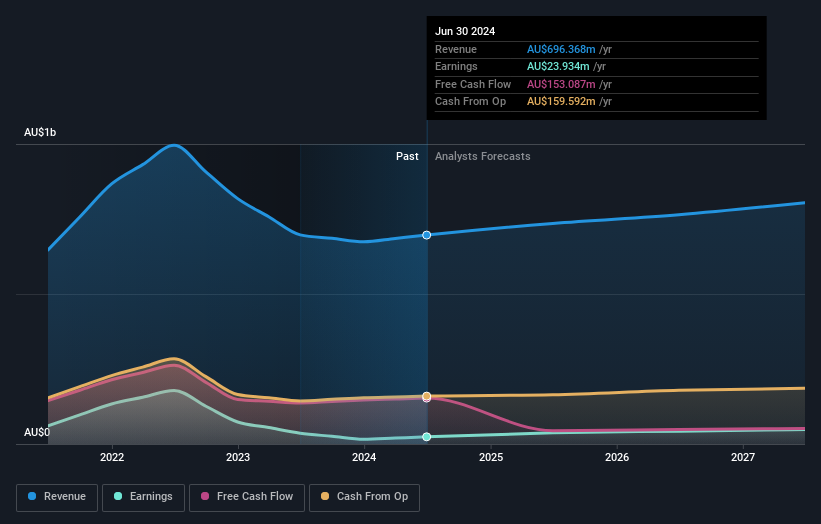Click the 2024 x-axis label
The image size is (821, 524).
click(x=364, y=458)
